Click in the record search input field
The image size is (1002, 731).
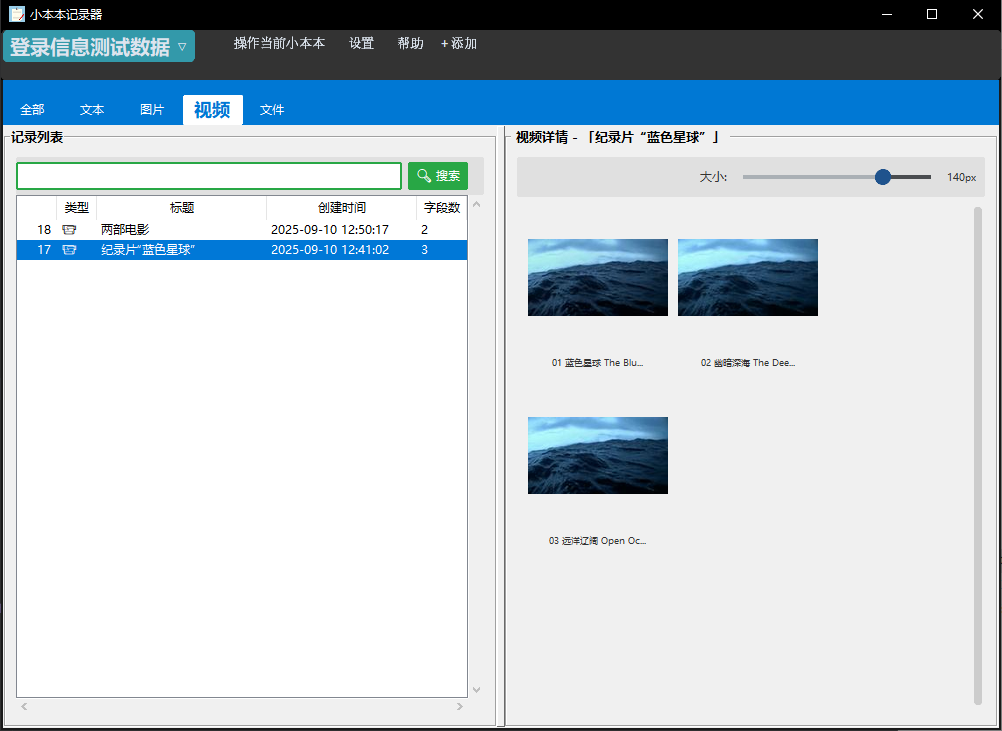(x=208, y=176)
